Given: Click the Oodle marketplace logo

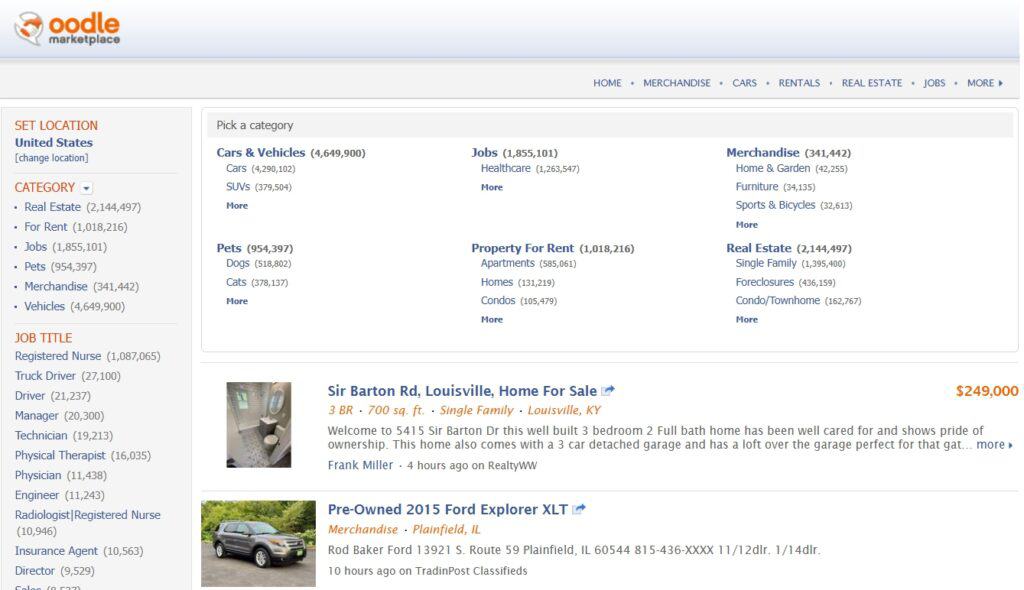Looking at the screenshot, I should click(67, 29).
